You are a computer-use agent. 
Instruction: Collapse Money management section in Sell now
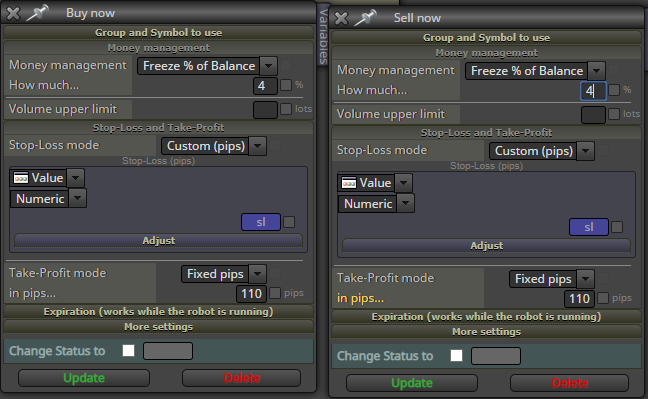coord(486,53)
